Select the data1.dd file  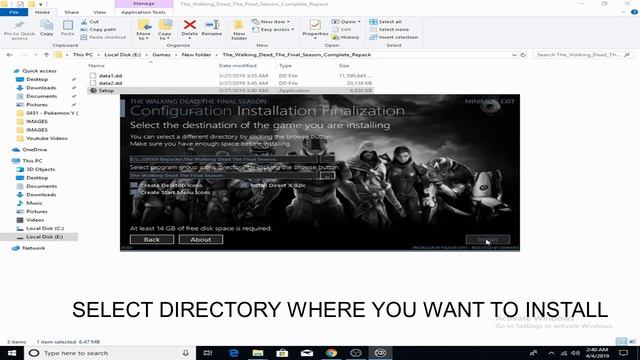point(110,76)
